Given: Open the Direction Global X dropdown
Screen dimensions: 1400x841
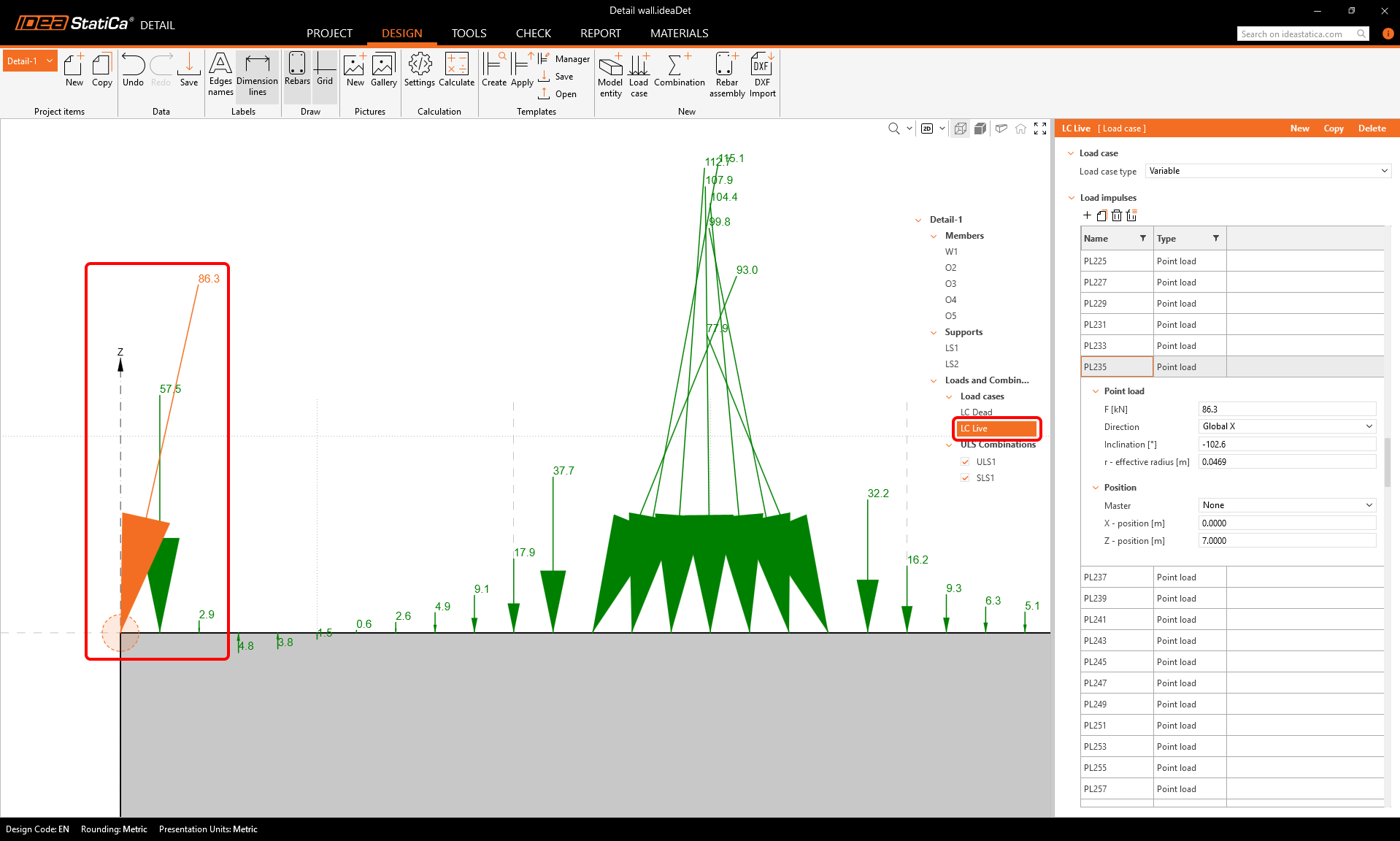Looking at the screenshot, I should [1287, 426].
